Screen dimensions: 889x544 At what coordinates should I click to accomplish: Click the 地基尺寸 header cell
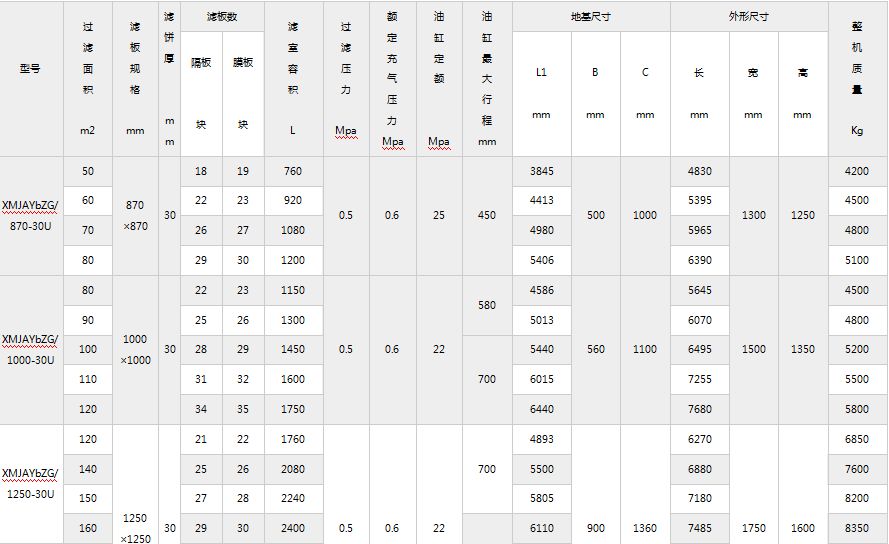(590, 18)
